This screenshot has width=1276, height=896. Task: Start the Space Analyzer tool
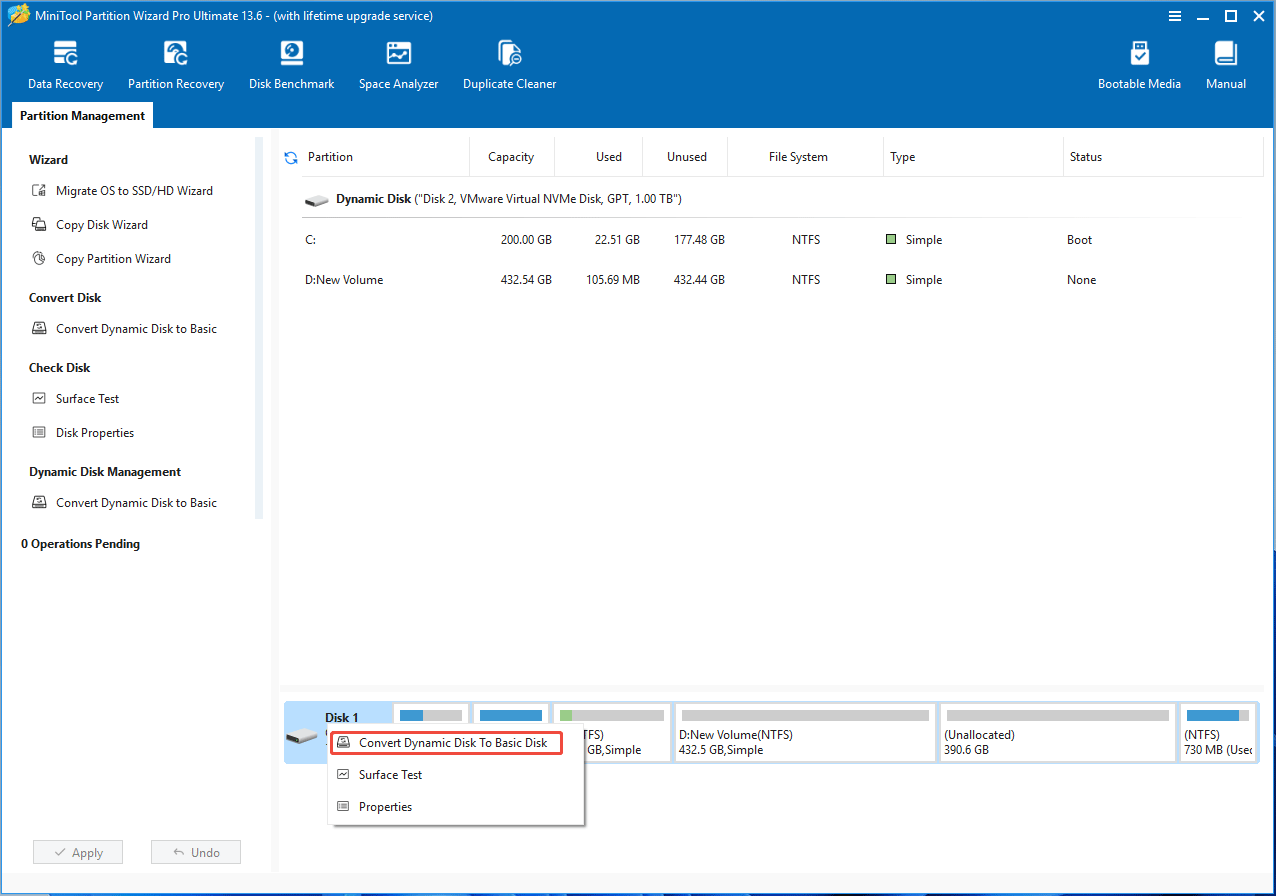click(398, 66)
